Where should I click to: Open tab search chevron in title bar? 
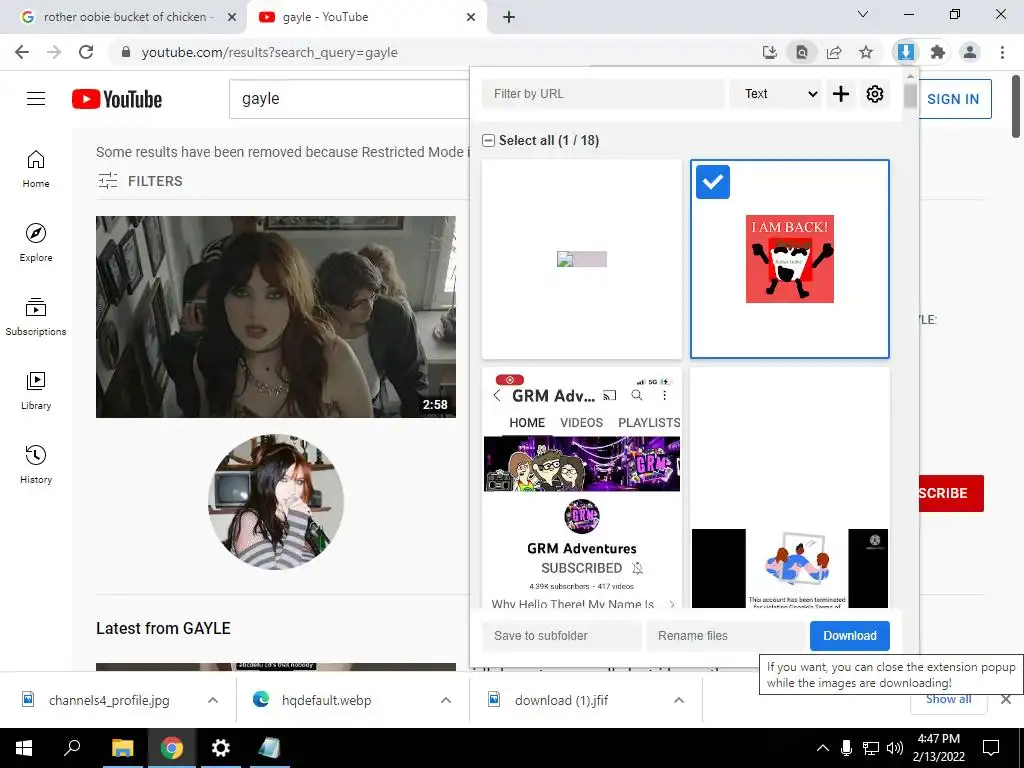point(863,14)
